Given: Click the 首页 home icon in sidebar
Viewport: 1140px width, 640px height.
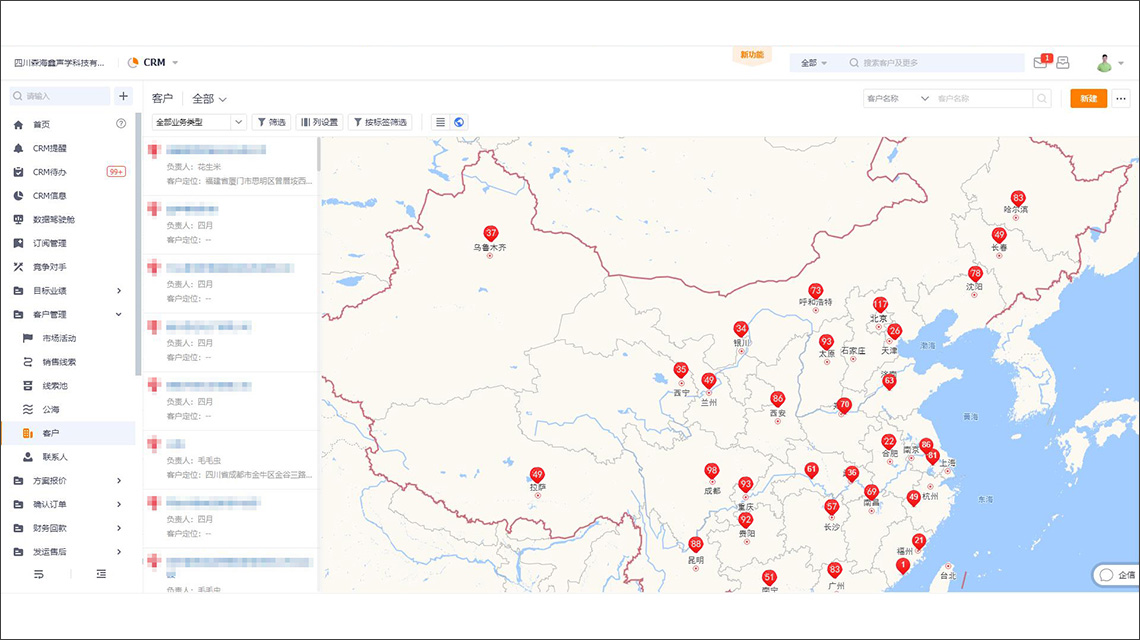Looking at the screenshot, I should tap(19, 124).
